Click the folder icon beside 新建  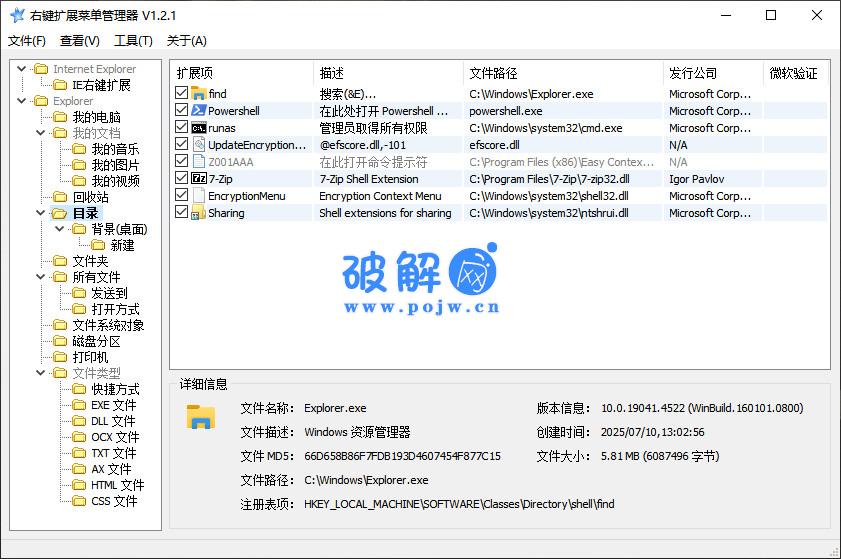[98, 245]
